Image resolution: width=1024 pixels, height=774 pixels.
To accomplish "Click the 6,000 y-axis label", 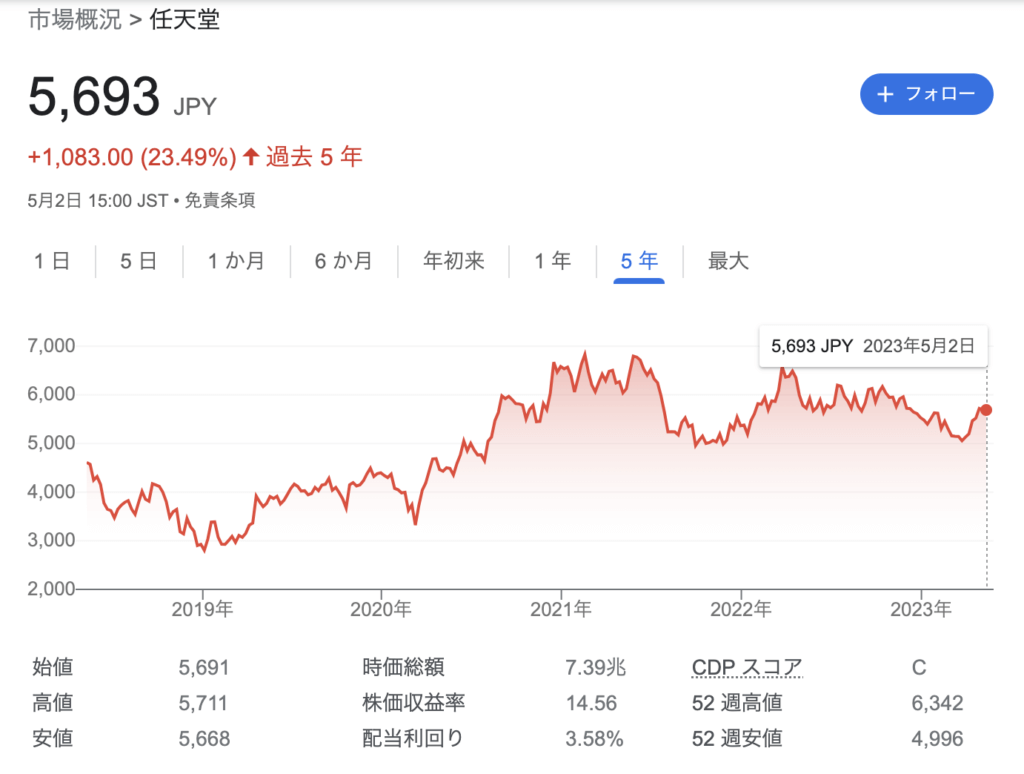I will point(51,394).
